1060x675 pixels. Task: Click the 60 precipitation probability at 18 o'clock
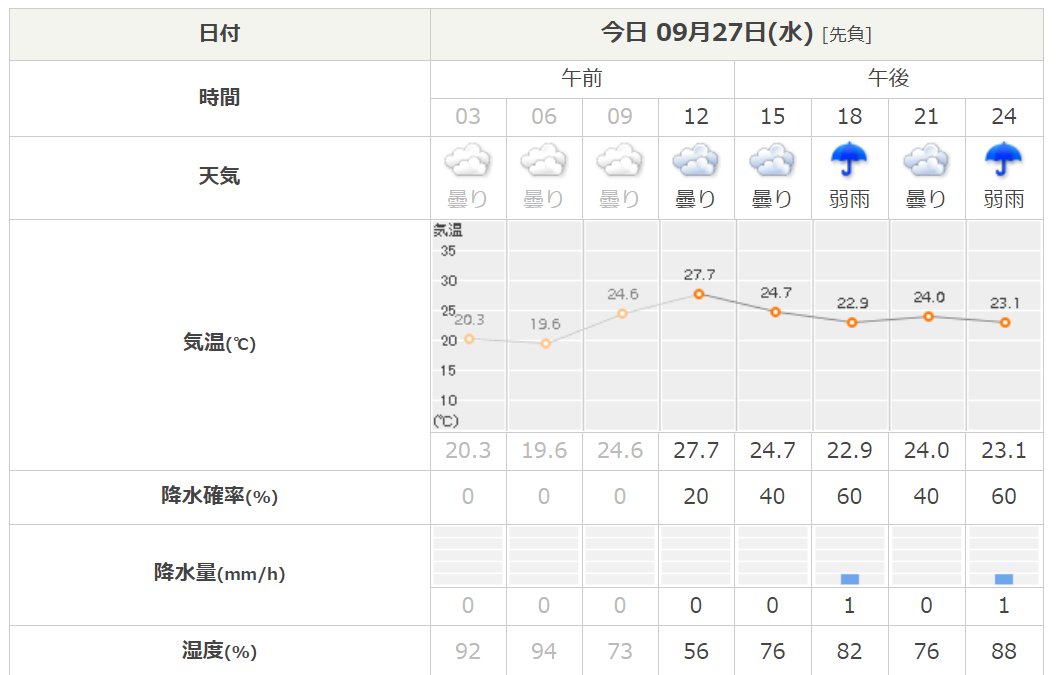(850, 497)
